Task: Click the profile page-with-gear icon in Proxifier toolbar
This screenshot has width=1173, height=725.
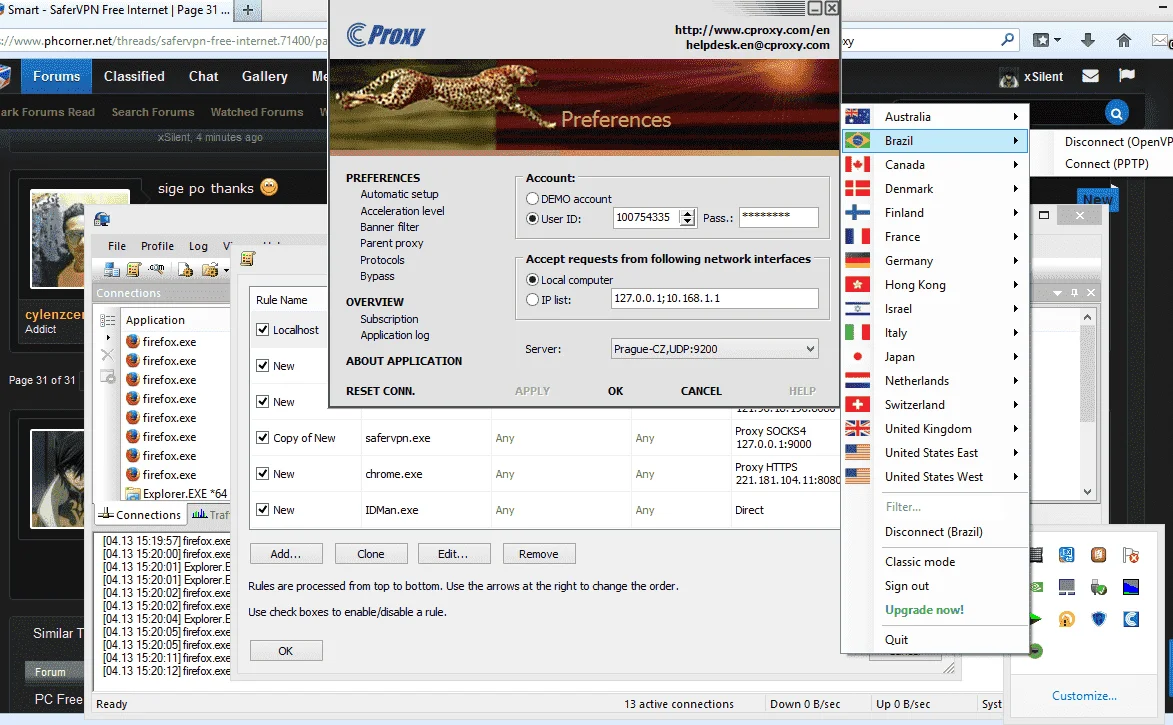Action: (x=185, y=269)
